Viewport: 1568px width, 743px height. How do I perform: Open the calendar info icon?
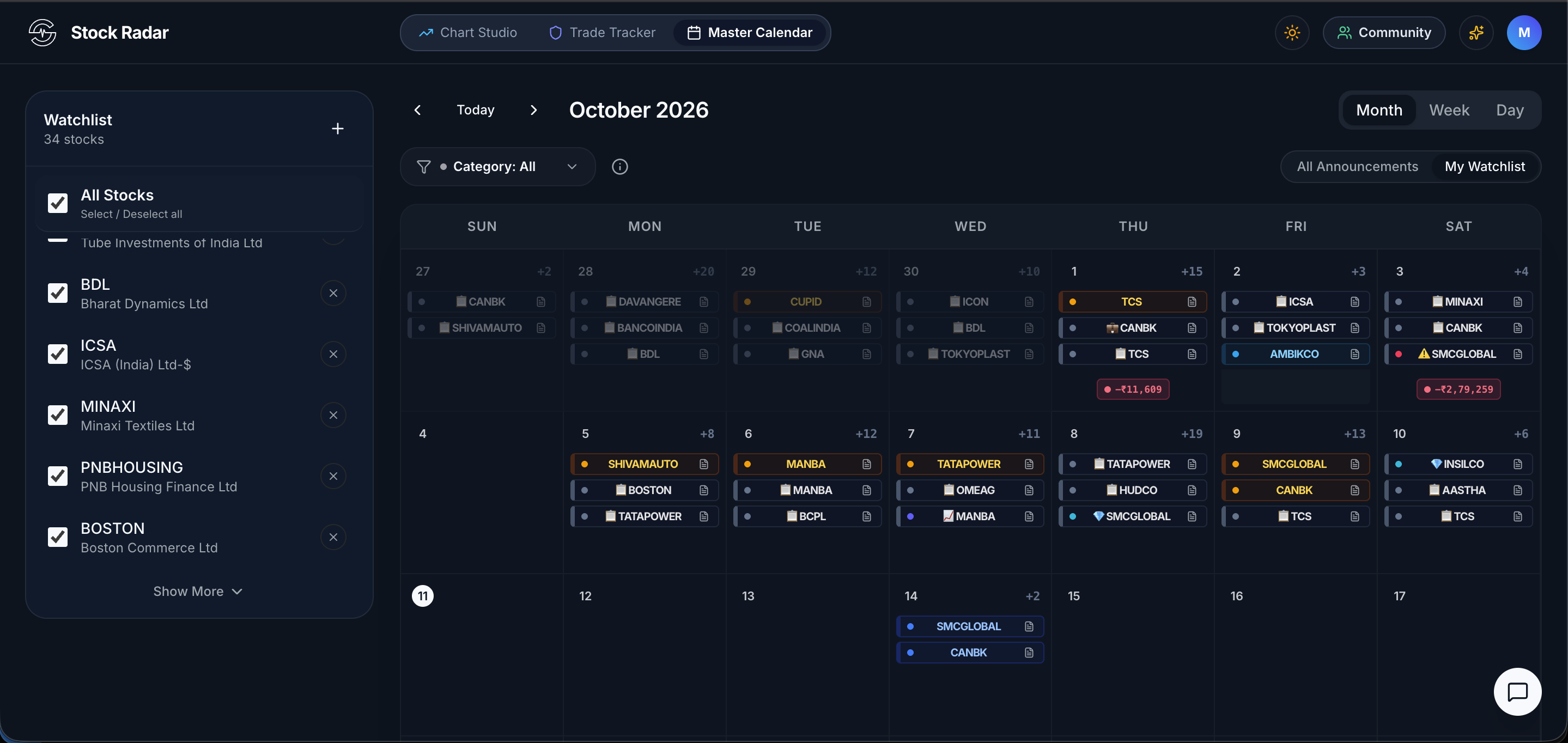coord(619,167)
